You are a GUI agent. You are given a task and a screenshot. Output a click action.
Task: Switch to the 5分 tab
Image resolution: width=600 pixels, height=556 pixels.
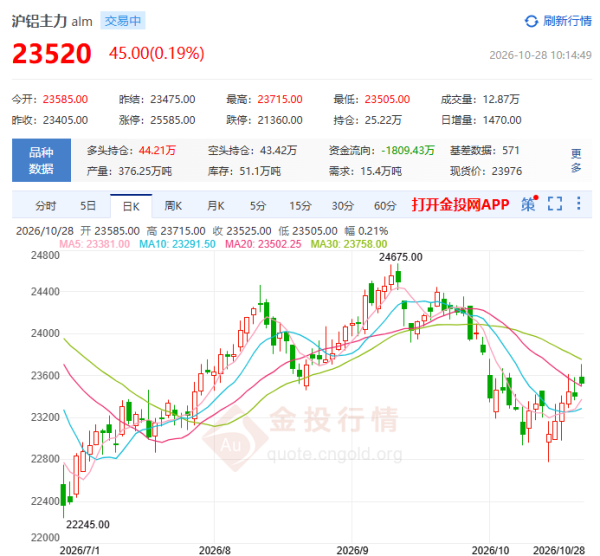pyautogui.click(x=258, y=206)
